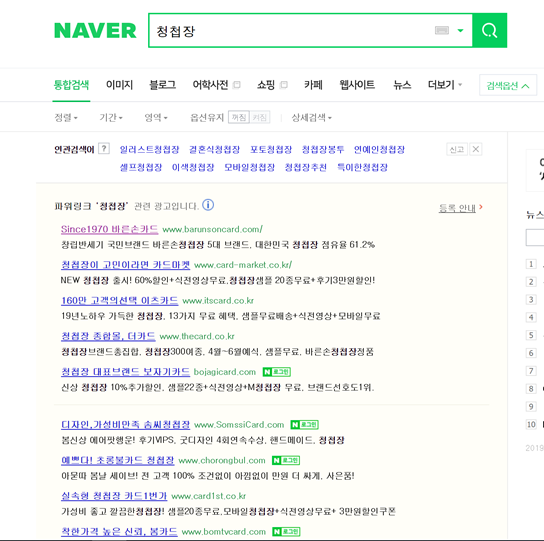Expand the 상세검색 dropdown
Image resolution: width=544 pixels, height=541 pixels.
[312, 118]
